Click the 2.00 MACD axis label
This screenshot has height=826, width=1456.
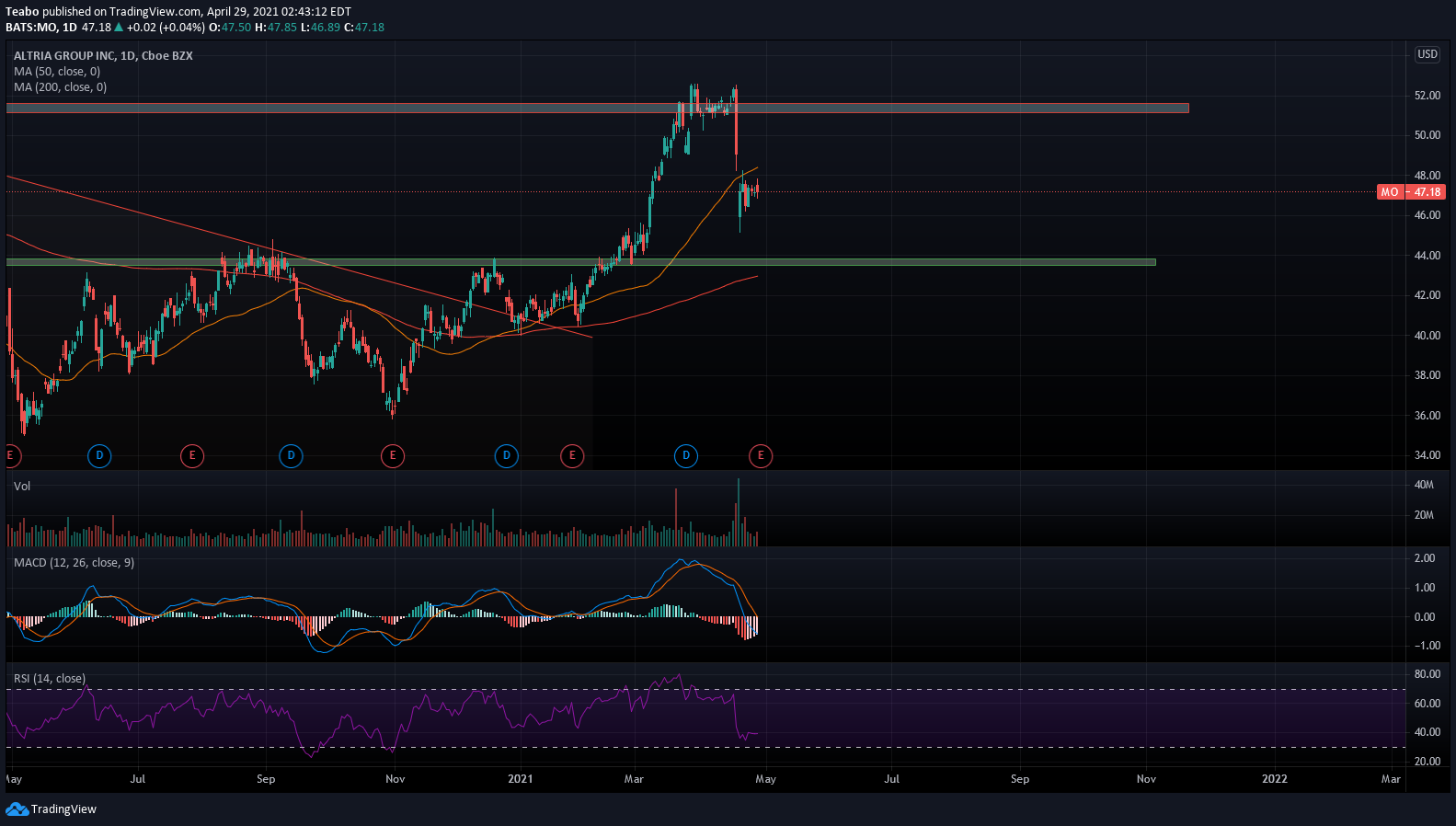pos(1425,558)
